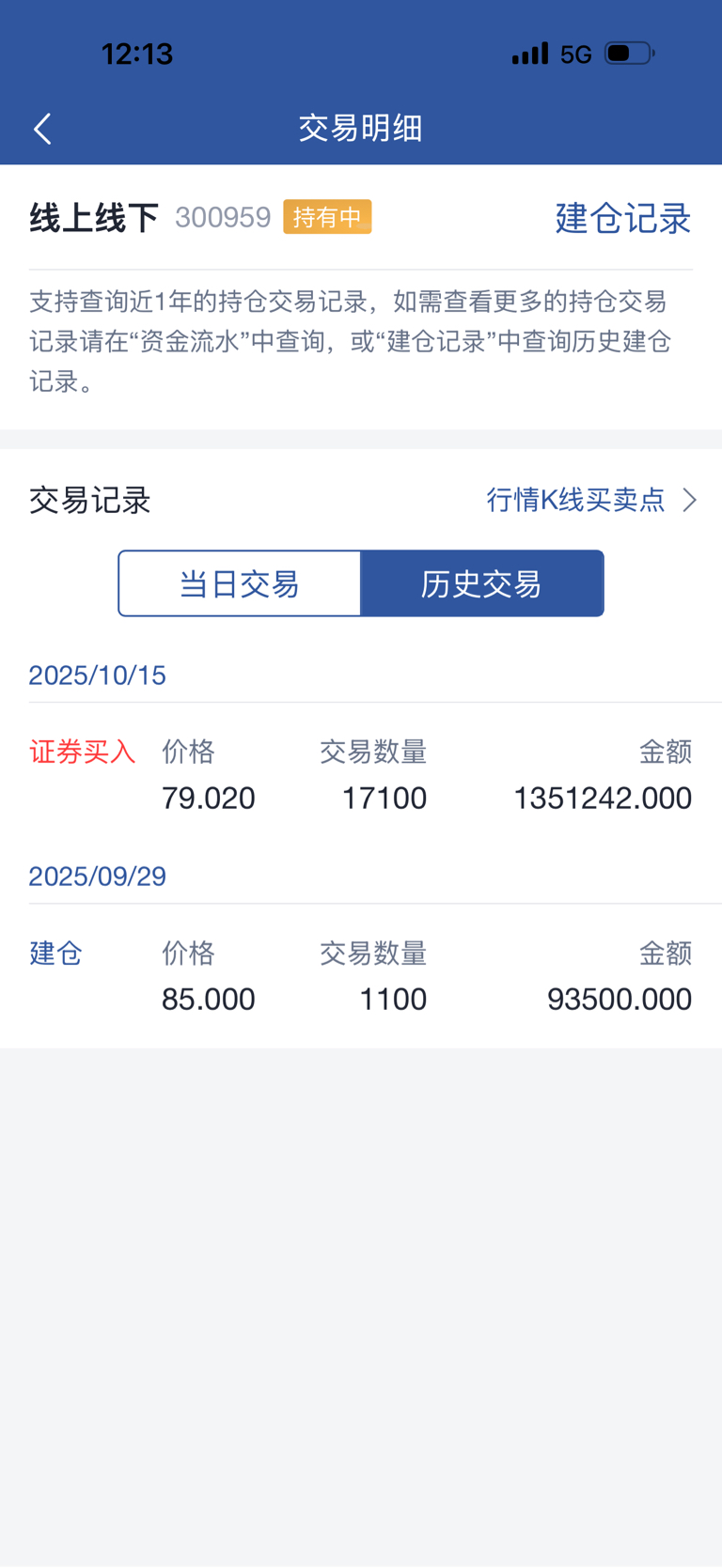Open 行情K线买卖点 link
The image size is (722, 1568).
tap(575, 500)
